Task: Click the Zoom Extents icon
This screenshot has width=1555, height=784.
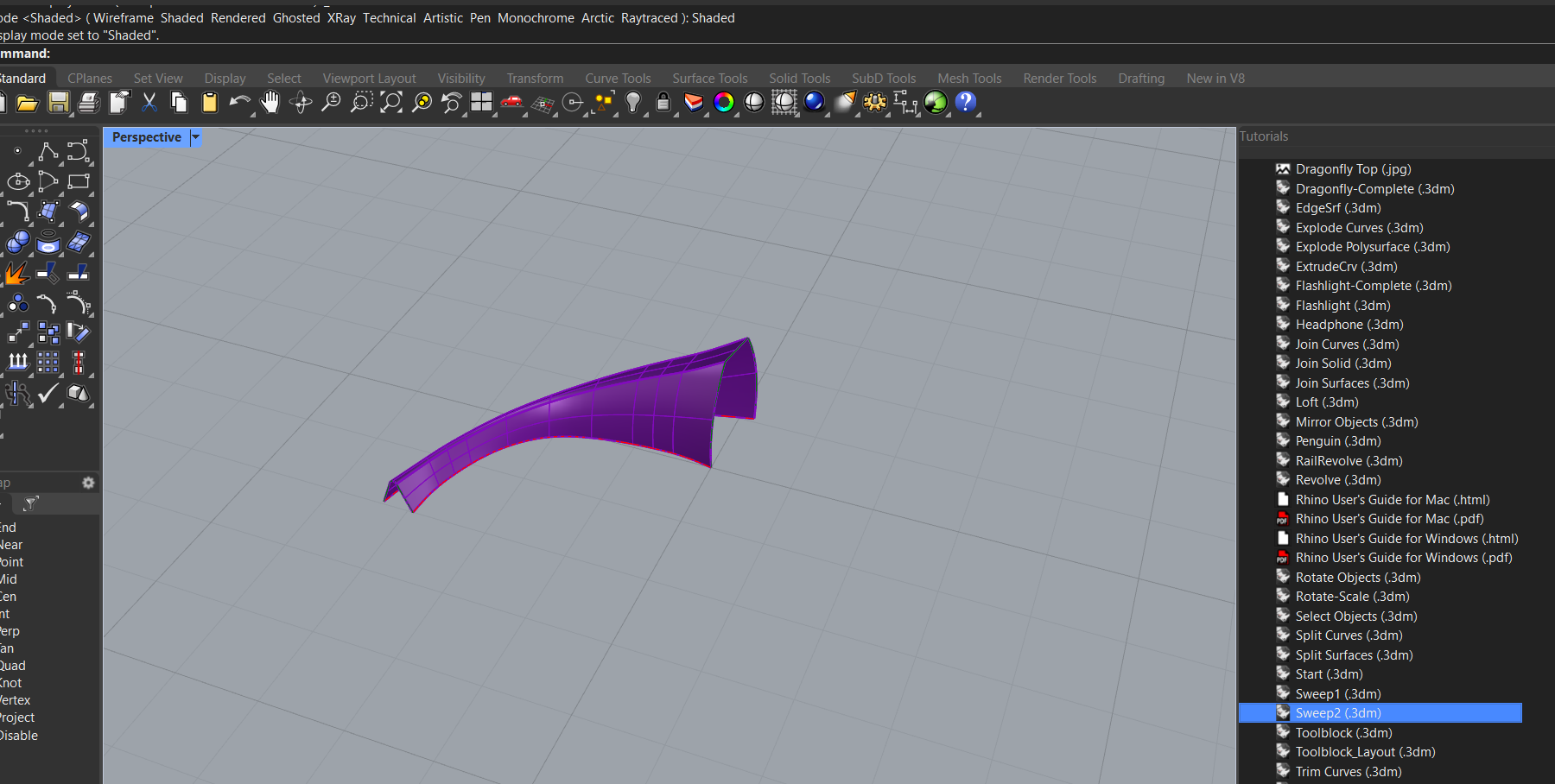Action: 391,103
